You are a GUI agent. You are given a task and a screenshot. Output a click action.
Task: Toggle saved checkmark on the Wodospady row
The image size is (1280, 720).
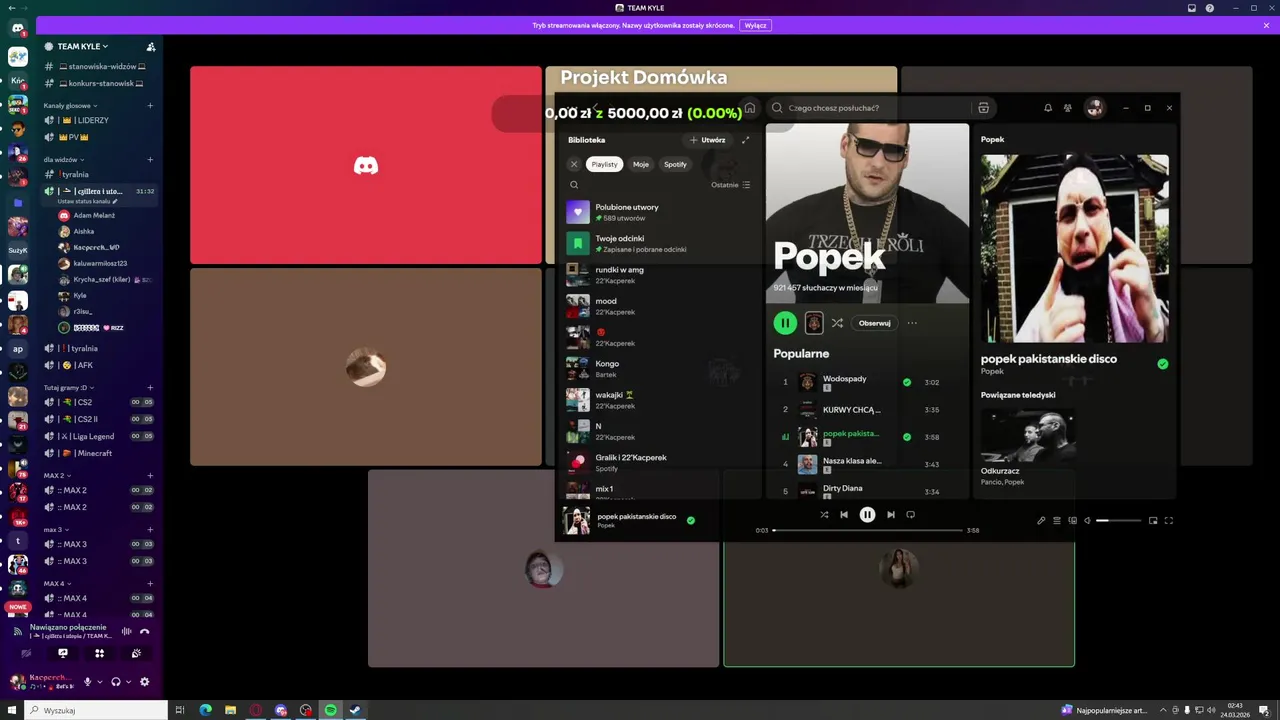907,382
